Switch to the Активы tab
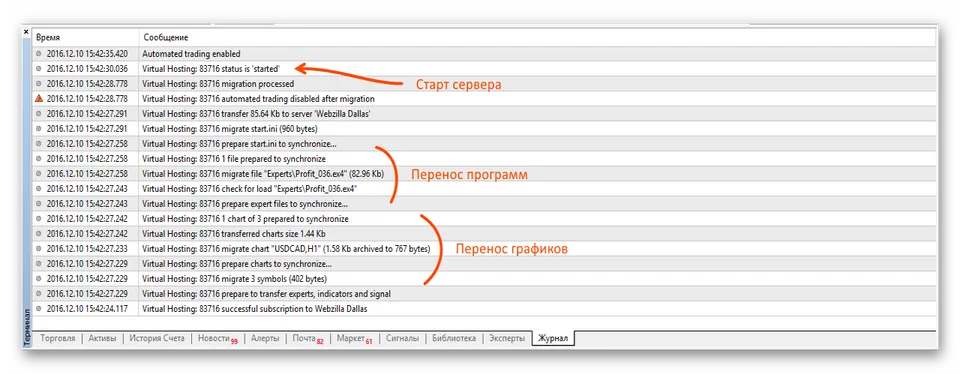This screenshot has width=960, height=374. pyautogui.click(x=102, y=338)
